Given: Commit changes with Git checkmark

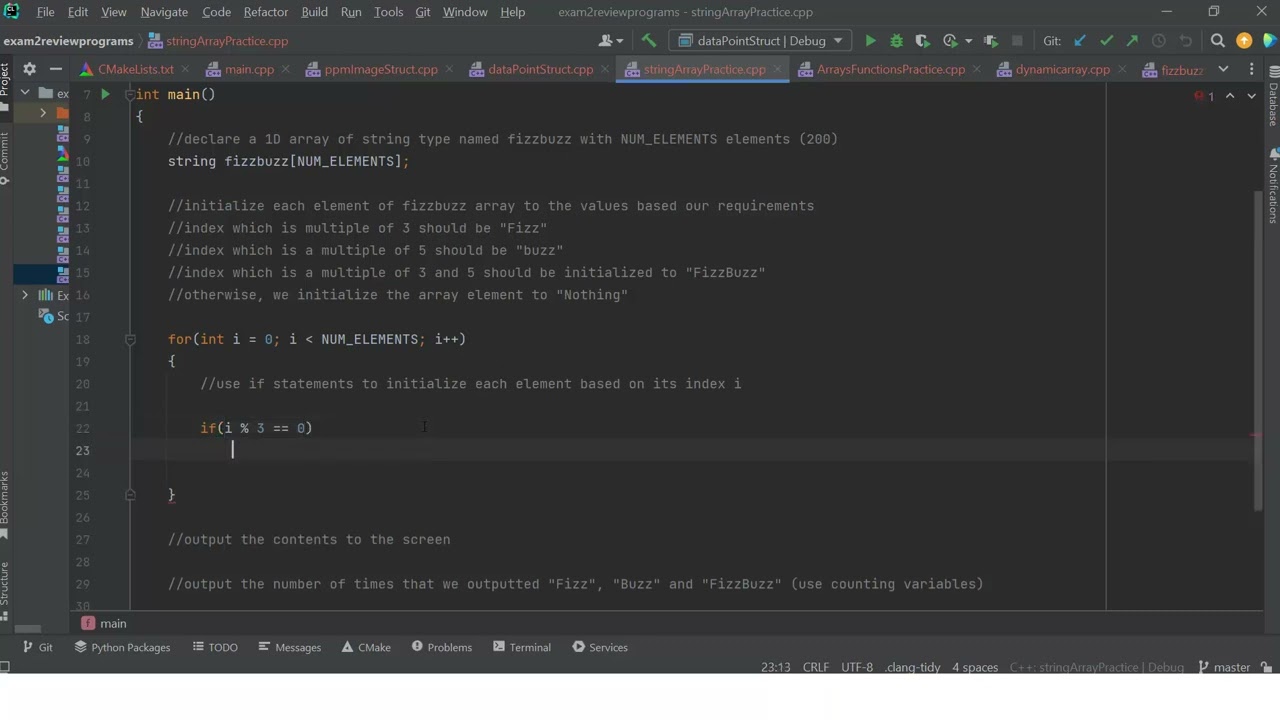Looking at the screenshot, I should [1106, 41].
